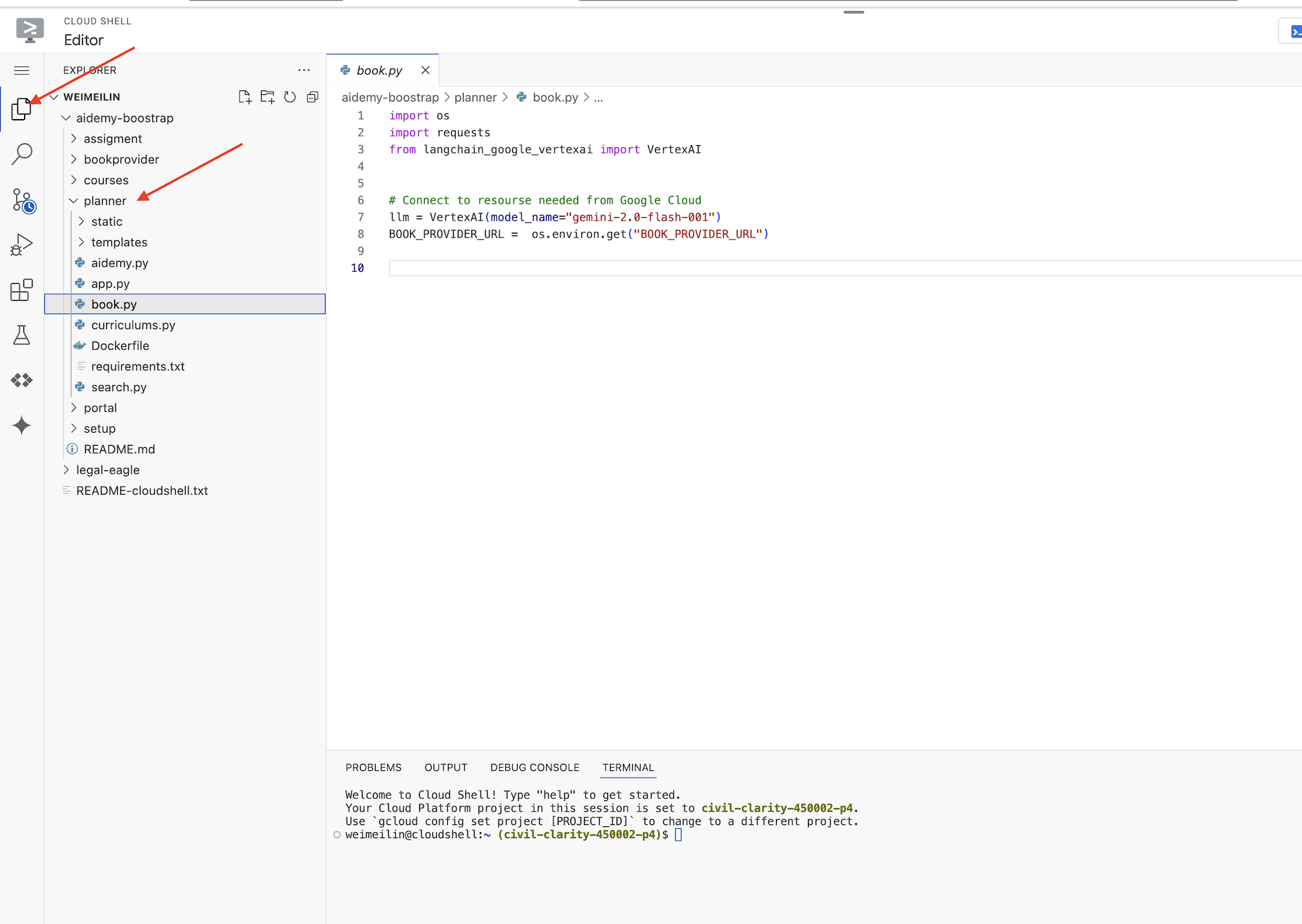
Task: Click the refresh Explorer icon
Action: point(290,97)
